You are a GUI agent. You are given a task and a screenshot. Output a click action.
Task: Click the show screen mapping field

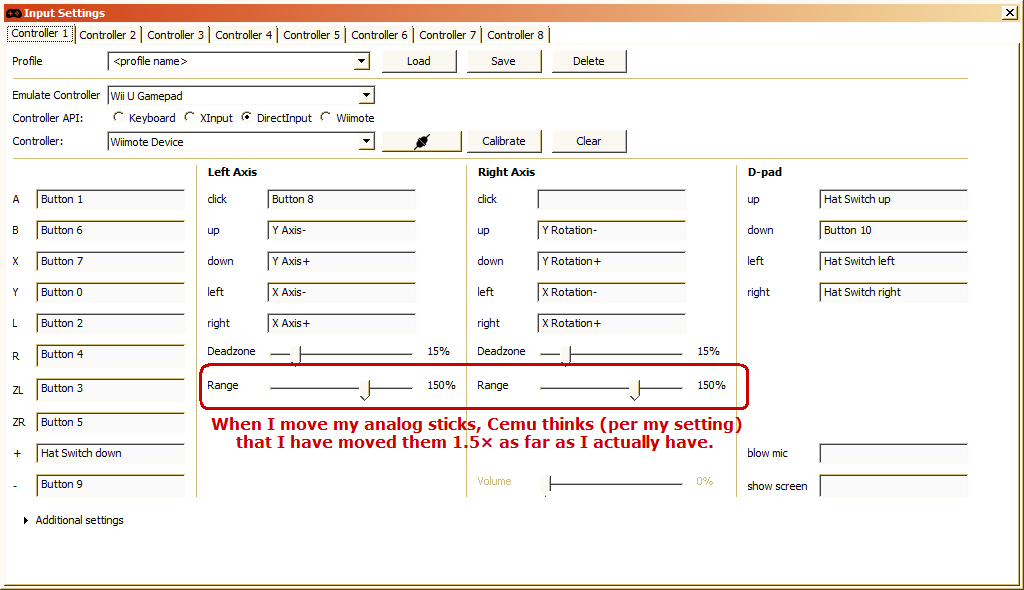pyautogui.click(x=893, y=486)
